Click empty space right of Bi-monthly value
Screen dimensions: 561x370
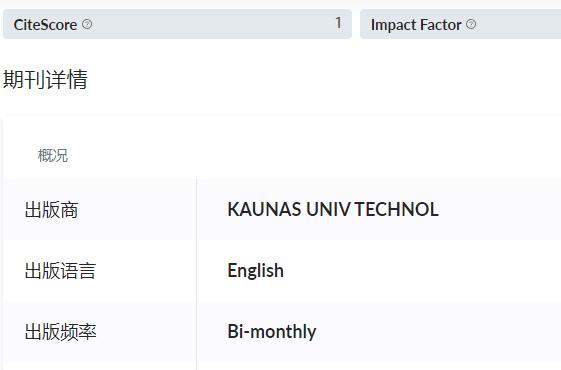(x=438, y=332)
